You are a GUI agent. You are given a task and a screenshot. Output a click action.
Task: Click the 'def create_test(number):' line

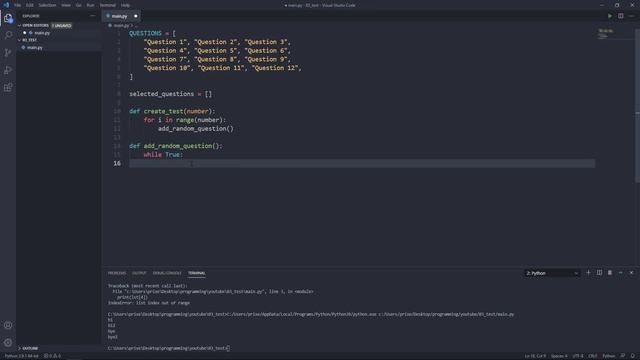(172, 111)
